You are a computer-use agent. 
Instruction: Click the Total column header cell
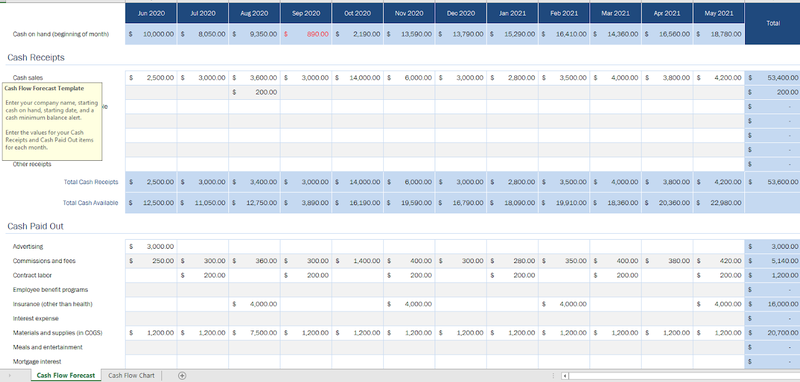772,24
